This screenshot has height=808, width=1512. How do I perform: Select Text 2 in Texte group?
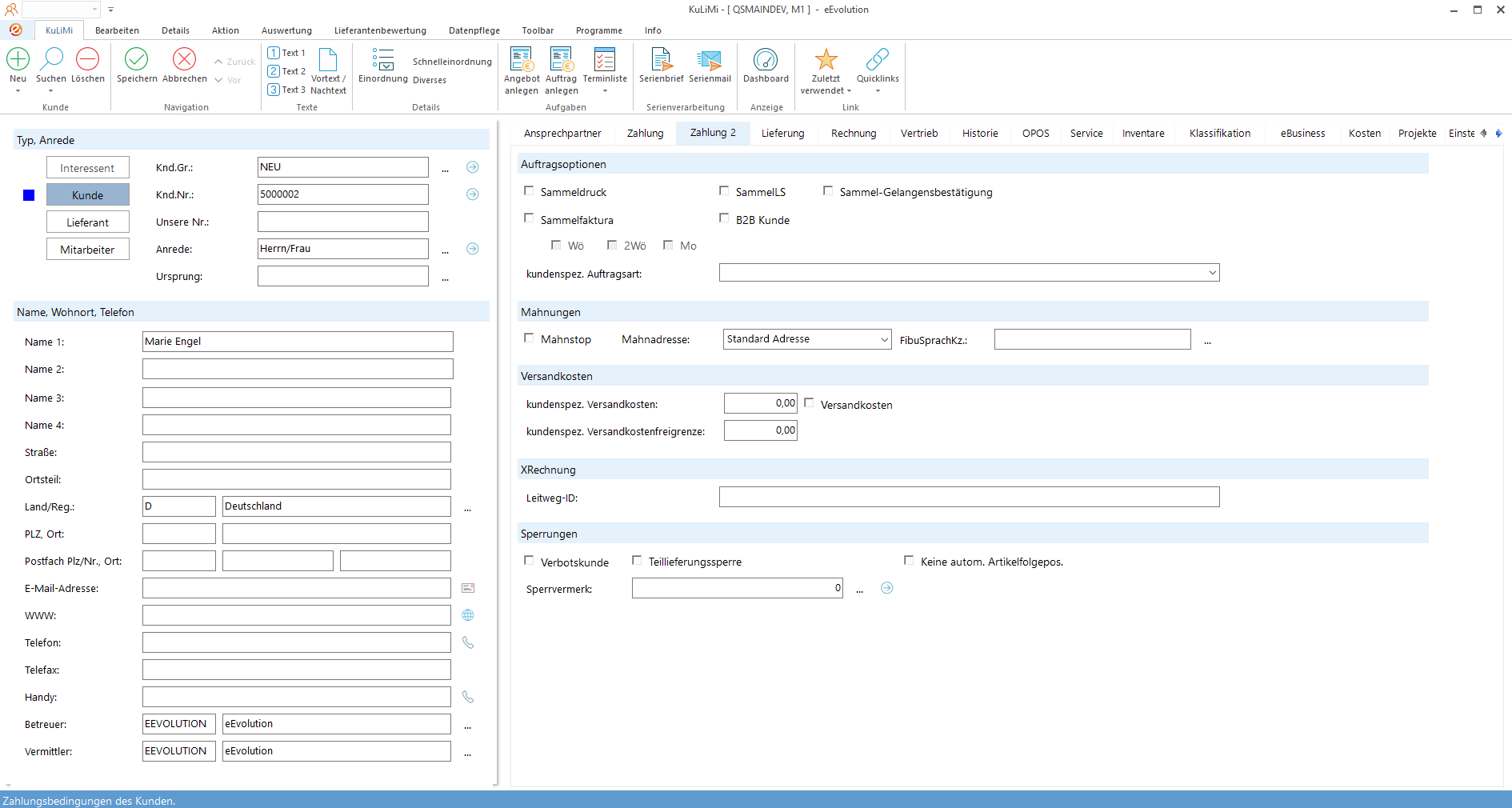[286, 71]
